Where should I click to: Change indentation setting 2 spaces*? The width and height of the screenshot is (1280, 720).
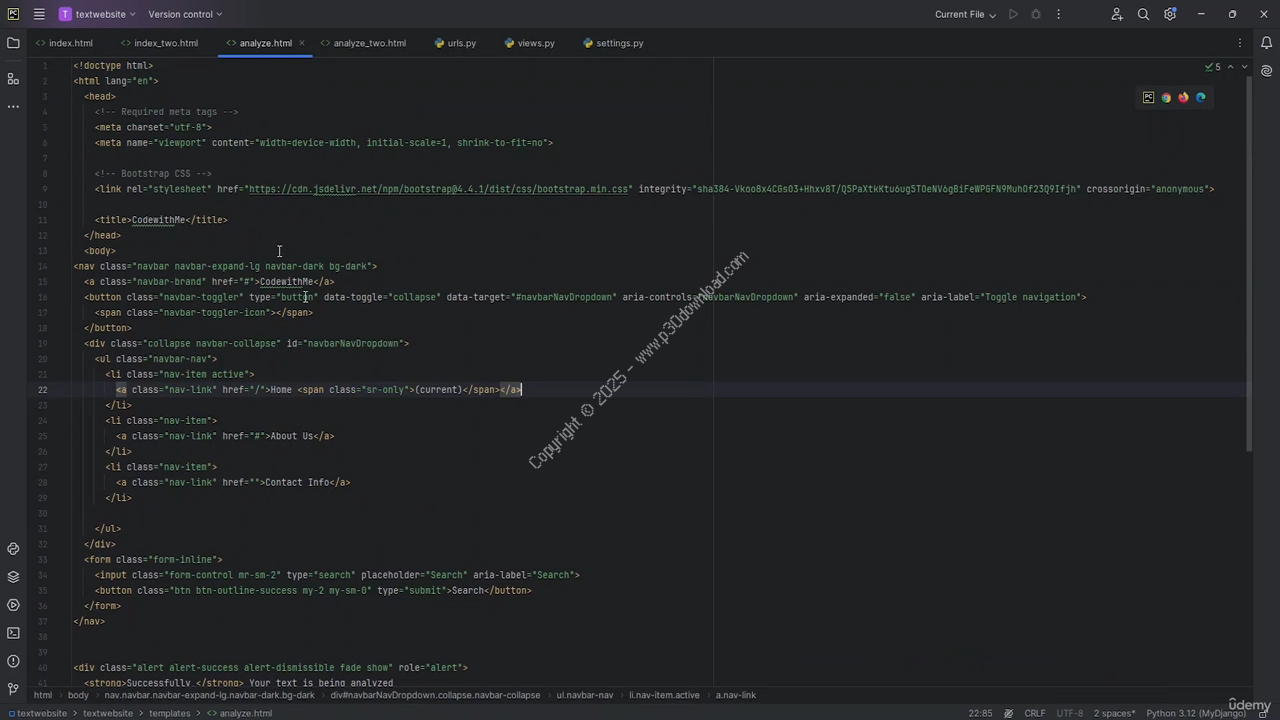coord(1115,713)
